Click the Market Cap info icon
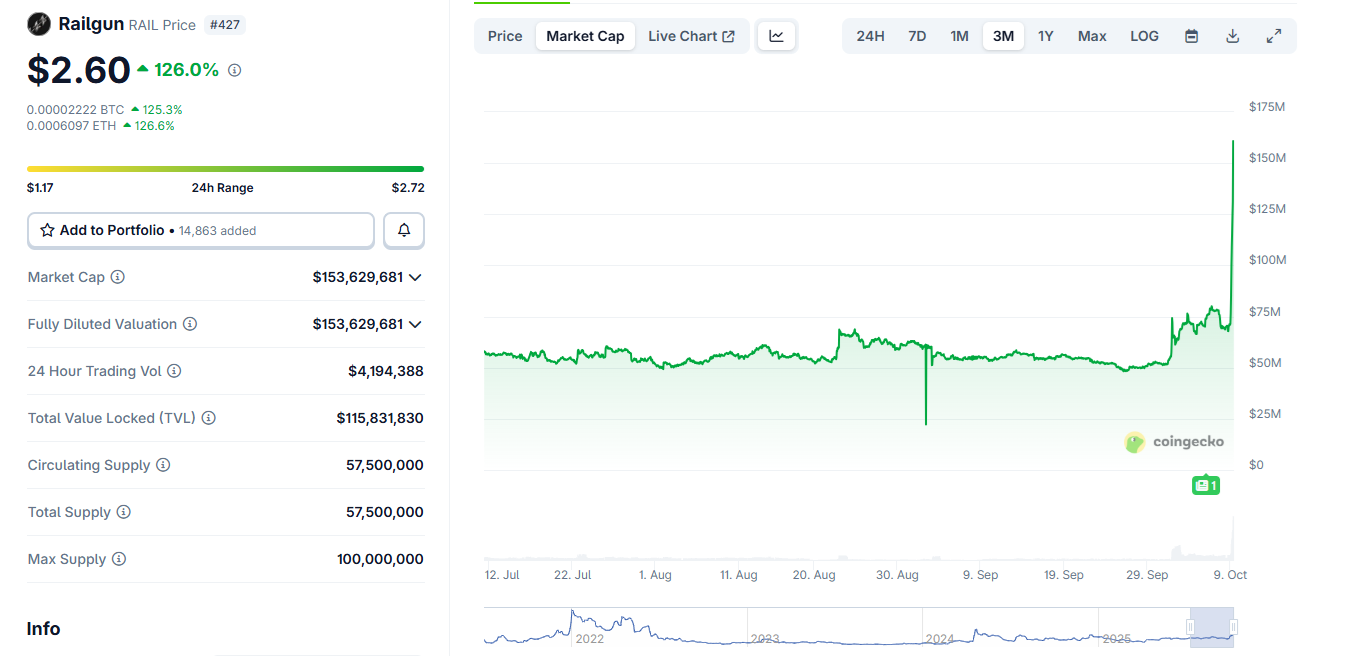This screenshot has height=656, width=1362. click(118, 277)
